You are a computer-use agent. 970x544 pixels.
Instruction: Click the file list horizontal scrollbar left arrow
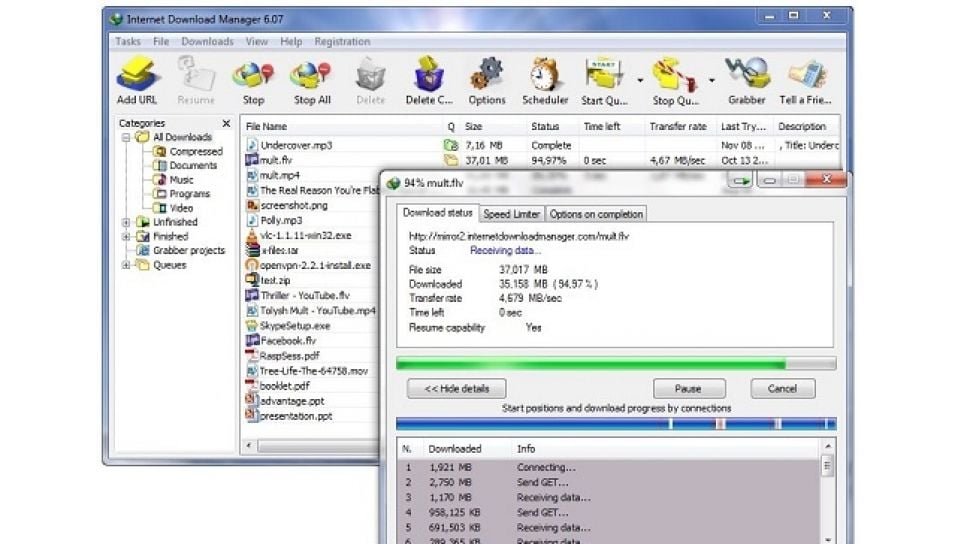pos(249,446)
